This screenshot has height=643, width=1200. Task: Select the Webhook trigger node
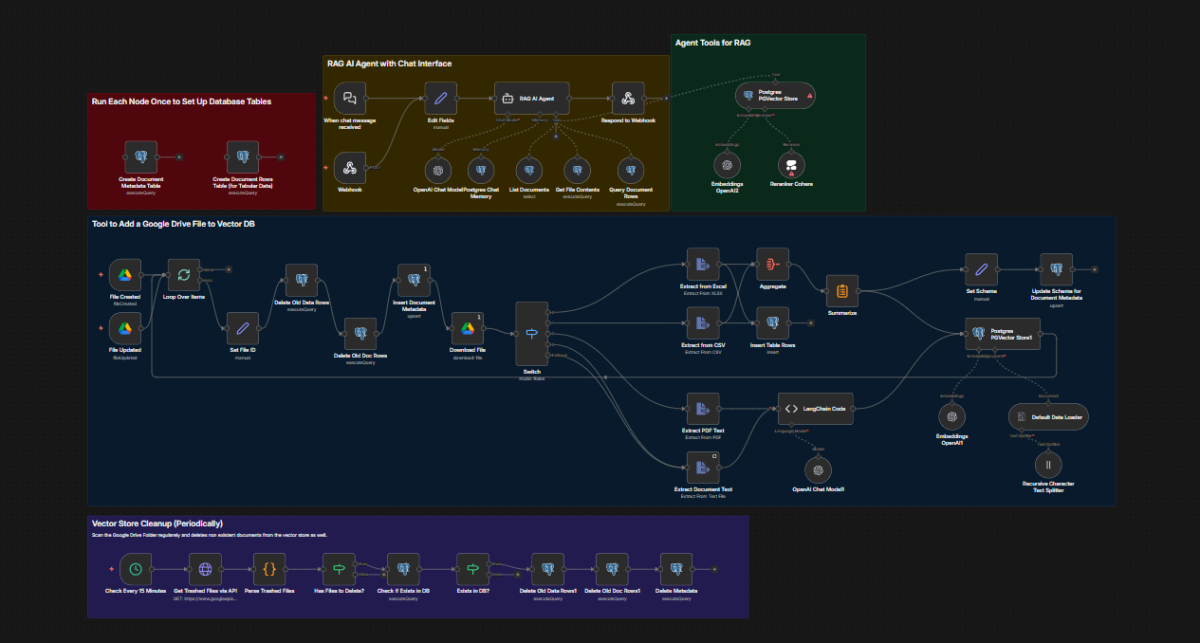pos(350,167)
